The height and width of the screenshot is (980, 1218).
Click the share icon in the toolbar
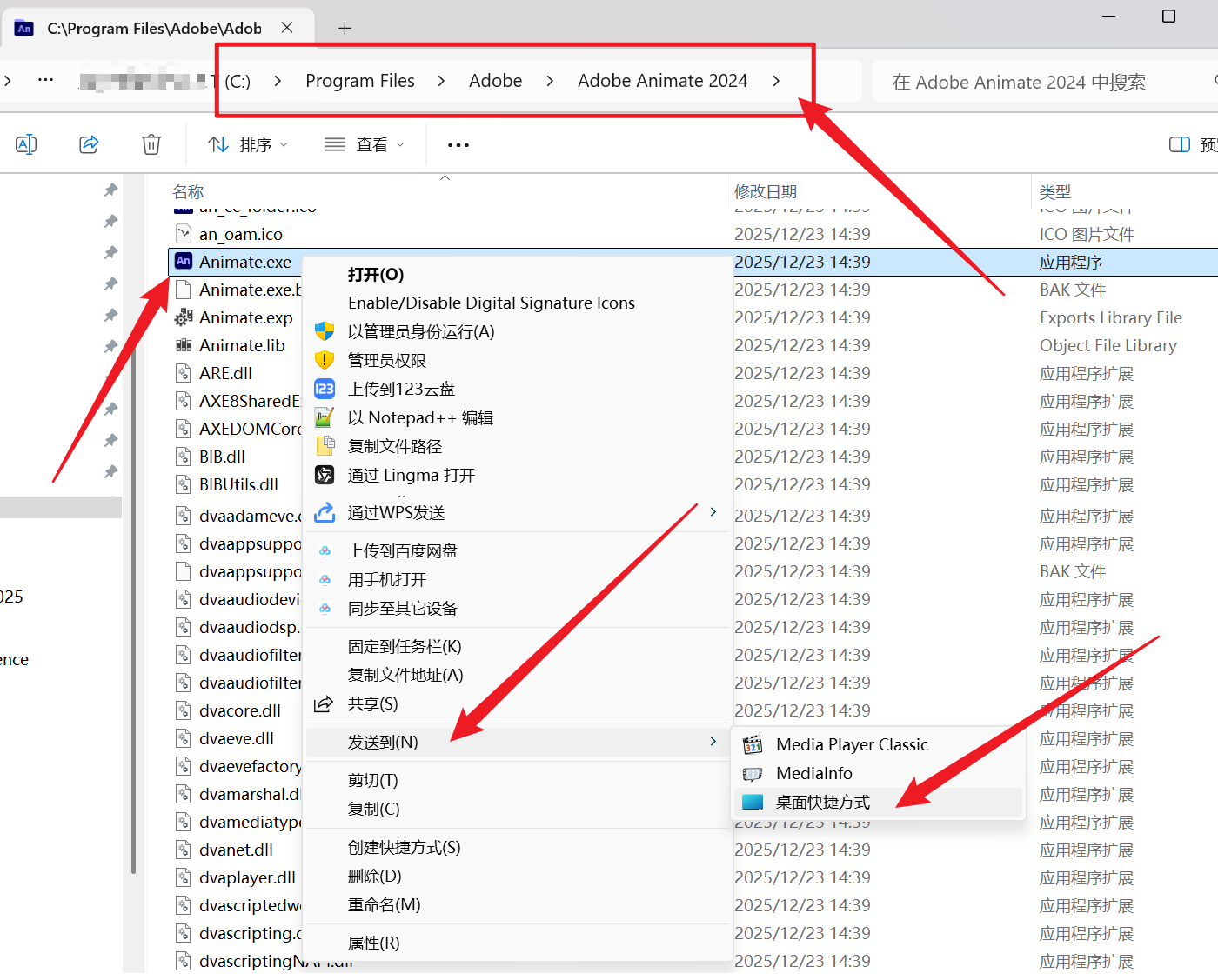click(89, 144)
